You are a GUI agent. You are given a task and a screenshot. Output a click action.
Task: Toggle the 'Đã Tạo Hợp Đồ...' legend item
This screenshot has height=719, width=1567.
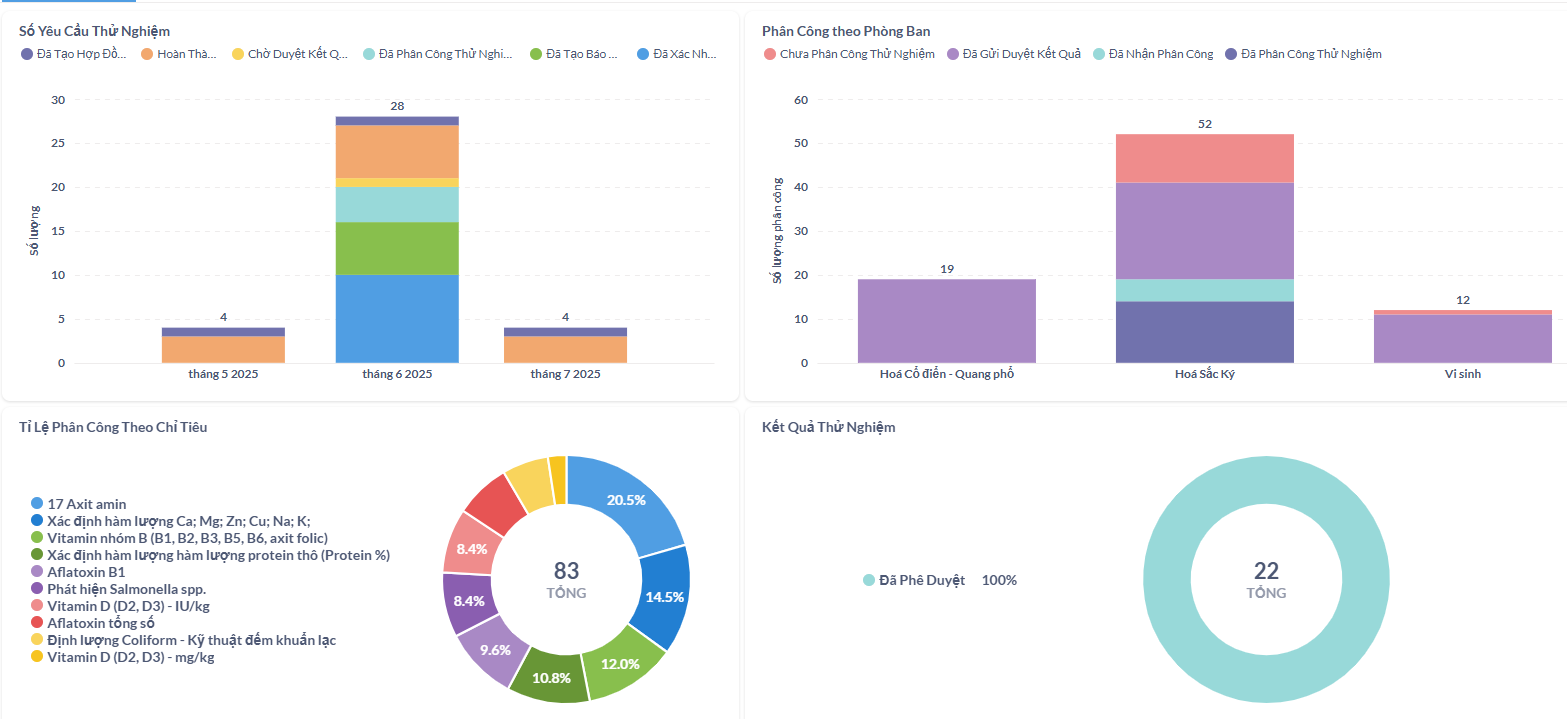(x=74, y=54)
